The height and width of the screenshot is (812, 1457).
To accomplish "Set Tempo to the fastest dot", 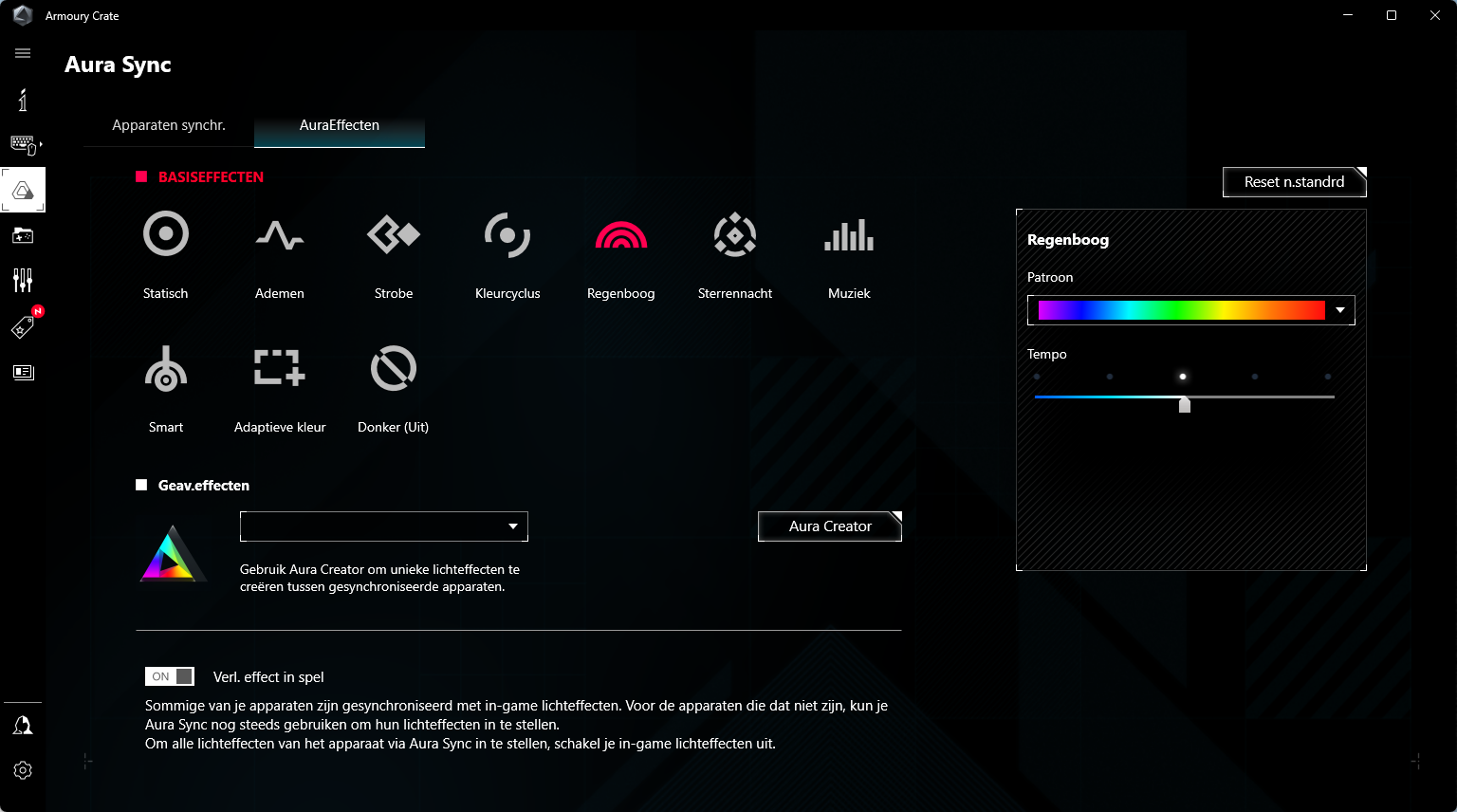I will [x=1328, y=377].
